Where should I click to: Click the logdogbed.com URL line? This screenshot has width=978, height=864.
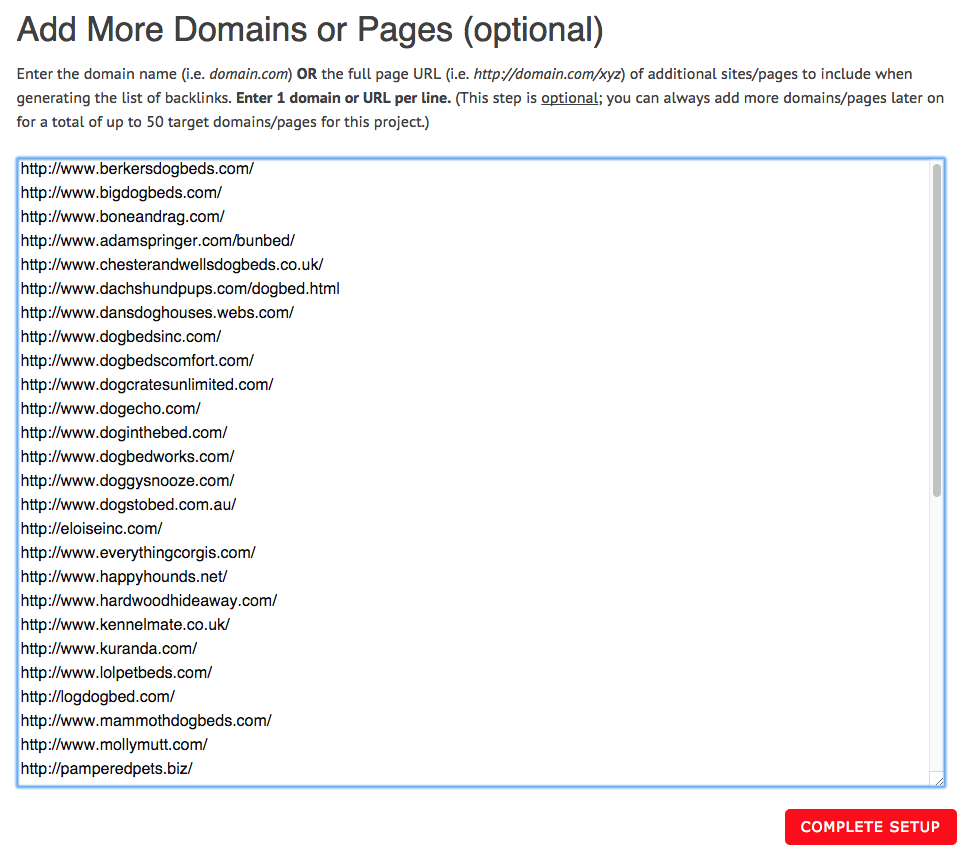98,697
